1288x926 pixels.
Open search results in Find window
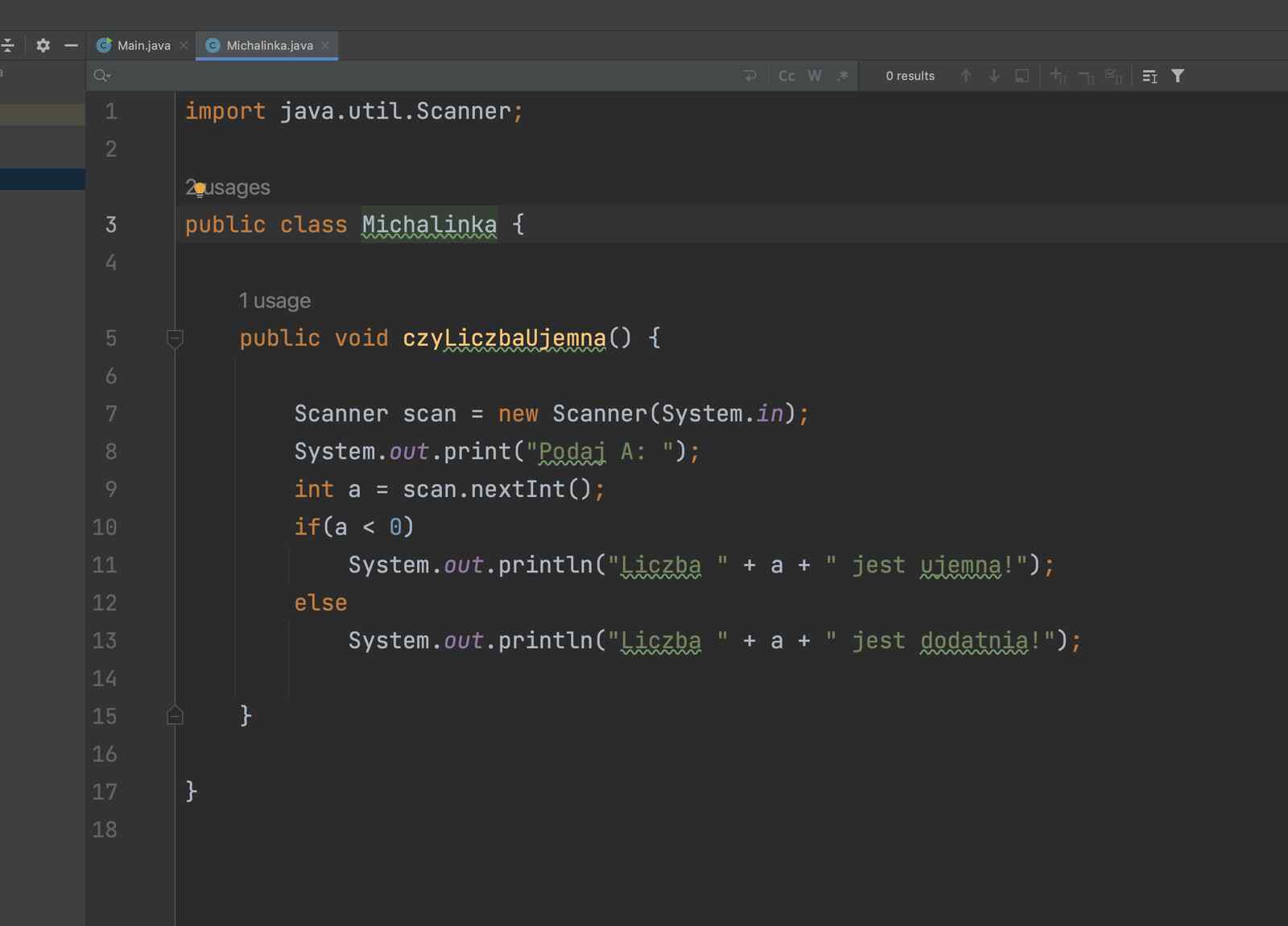pyautogui.click(x=1022, y=76)
